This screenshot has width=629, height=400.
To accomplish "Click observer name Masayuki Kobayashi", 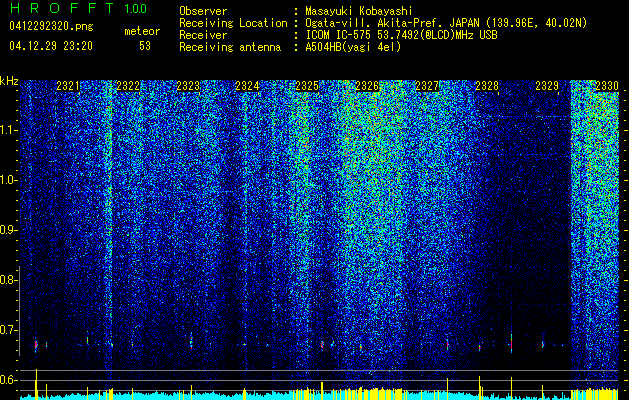I will pos(358,11).
